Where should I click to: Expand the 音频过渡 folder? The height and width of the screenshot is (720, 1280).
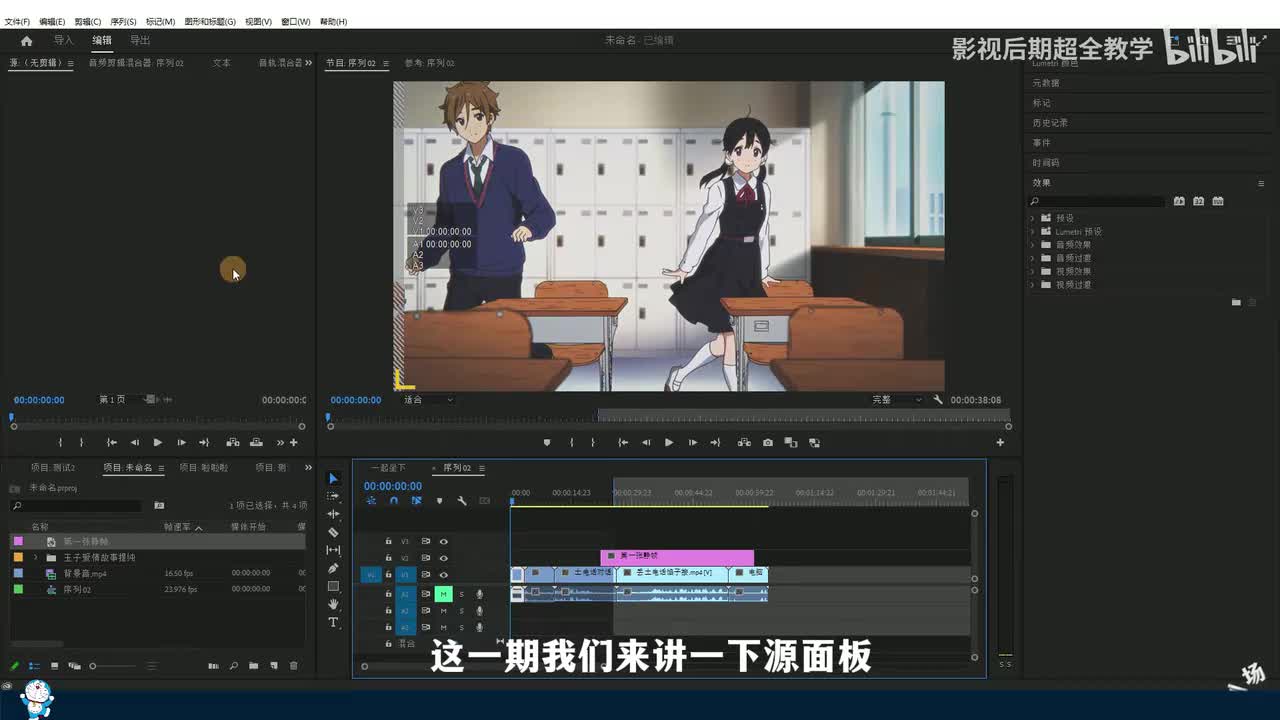1033,258
